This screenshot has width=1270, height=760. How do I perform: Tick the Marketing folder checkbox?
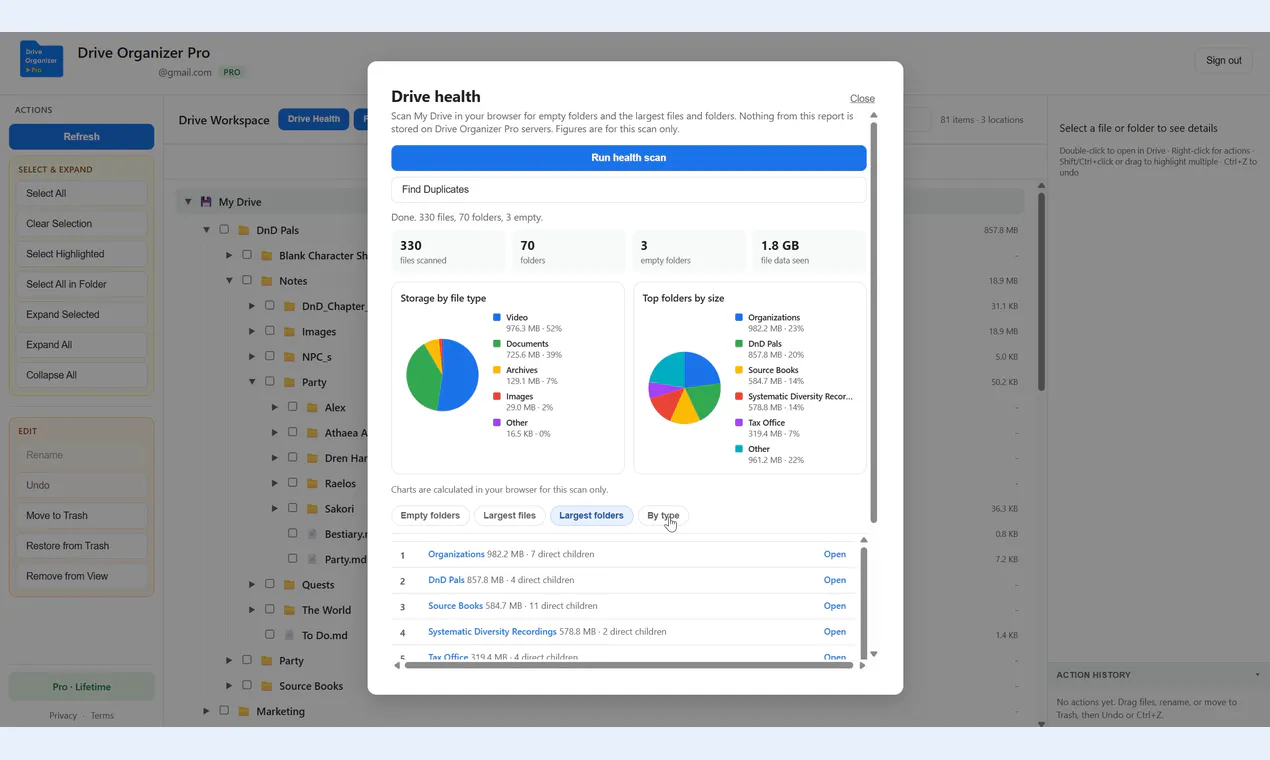(x=224, y=711)
